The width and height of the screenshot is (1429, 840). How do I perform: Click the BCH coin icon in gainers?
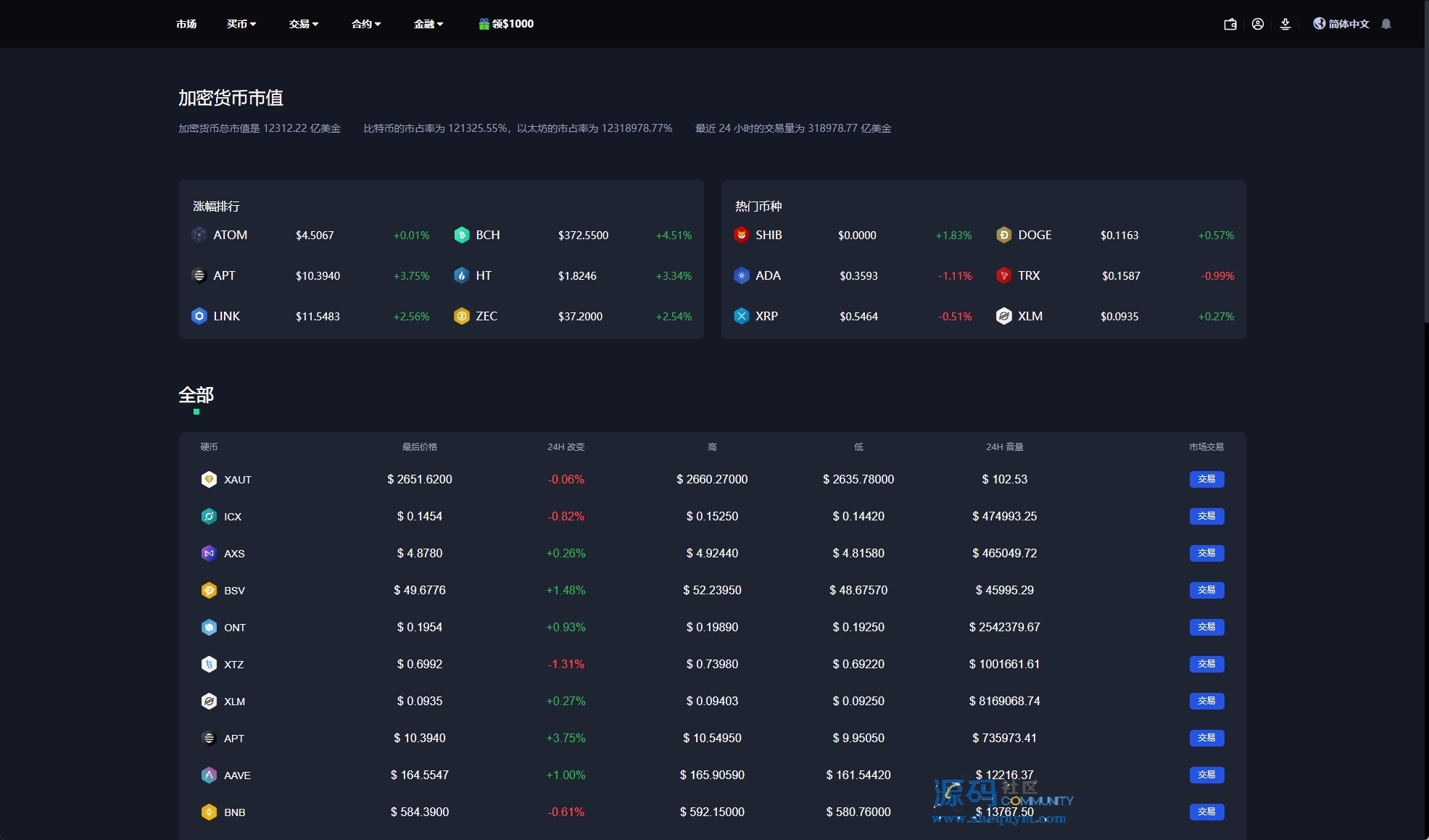pyautogui.click(x=462, y=235)
